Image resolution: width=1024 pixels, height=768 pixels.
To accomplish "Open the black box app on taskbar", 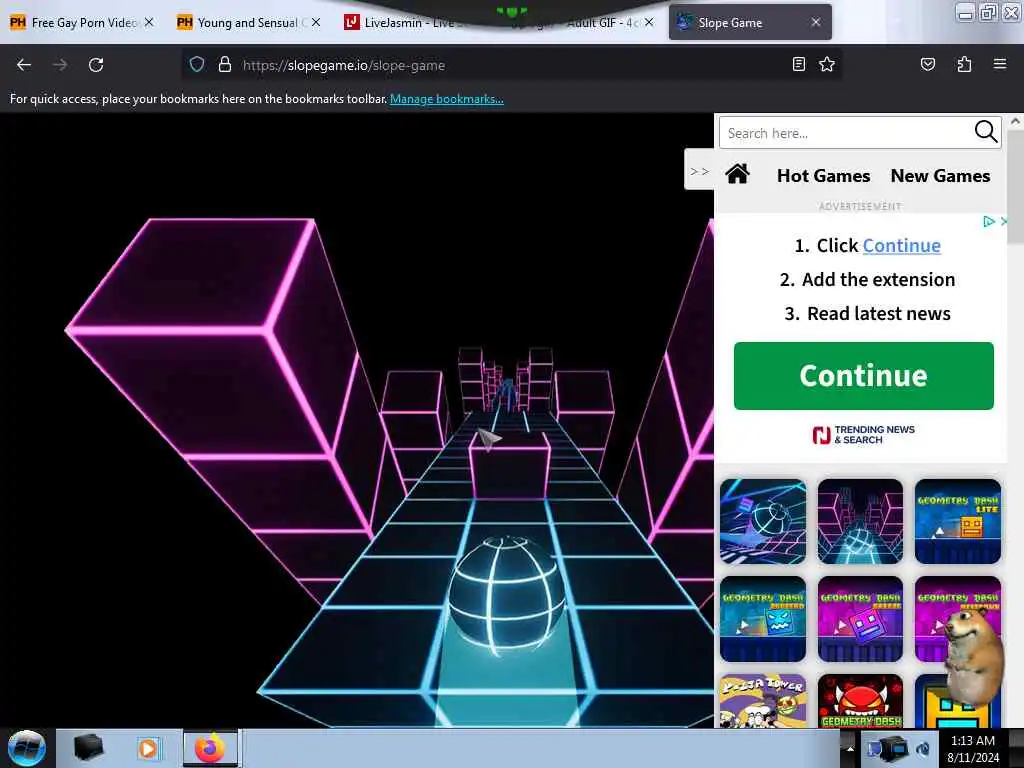I will point(88,748).
